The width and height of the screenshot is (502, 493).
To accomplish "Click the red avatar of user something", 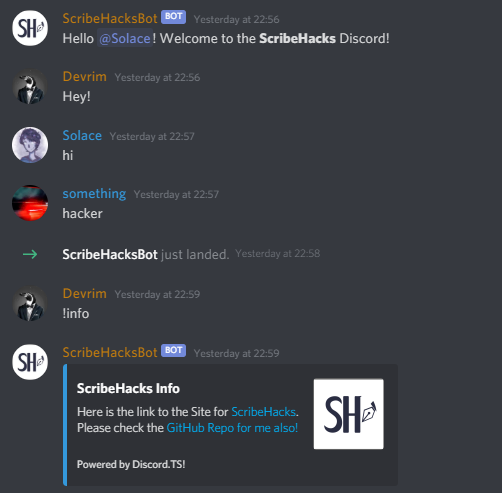I will 30,203.
